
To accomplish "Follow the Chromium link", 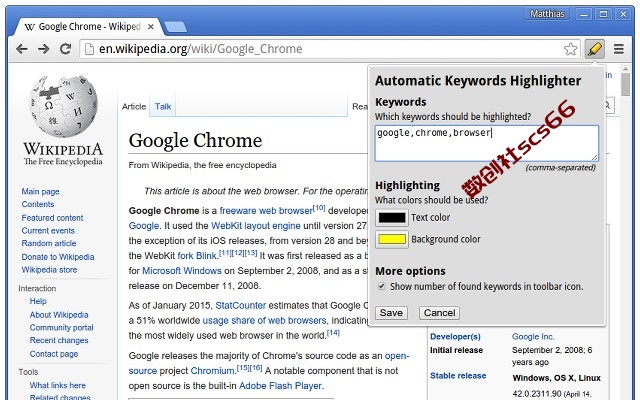I will pos(212,371).
